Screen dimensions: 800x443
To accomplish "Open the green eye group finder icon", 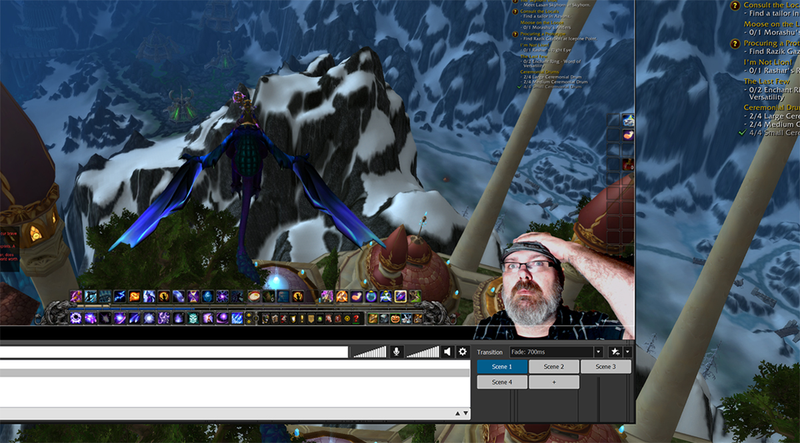I will click(320, 318).
